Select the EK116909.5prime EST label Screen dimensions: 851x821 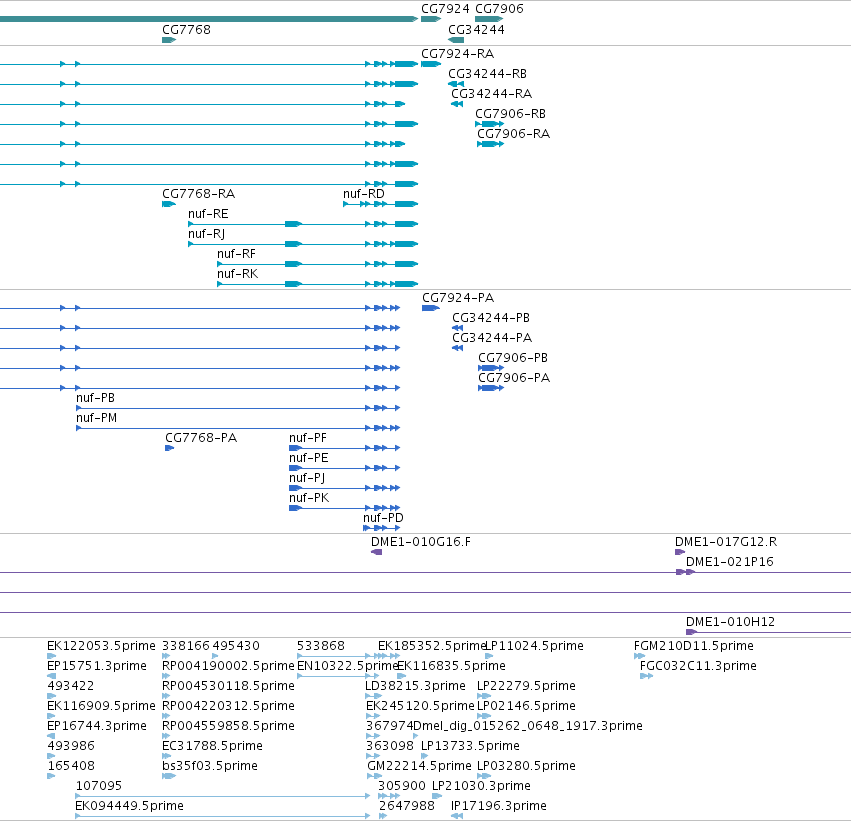tap(101, 707)
